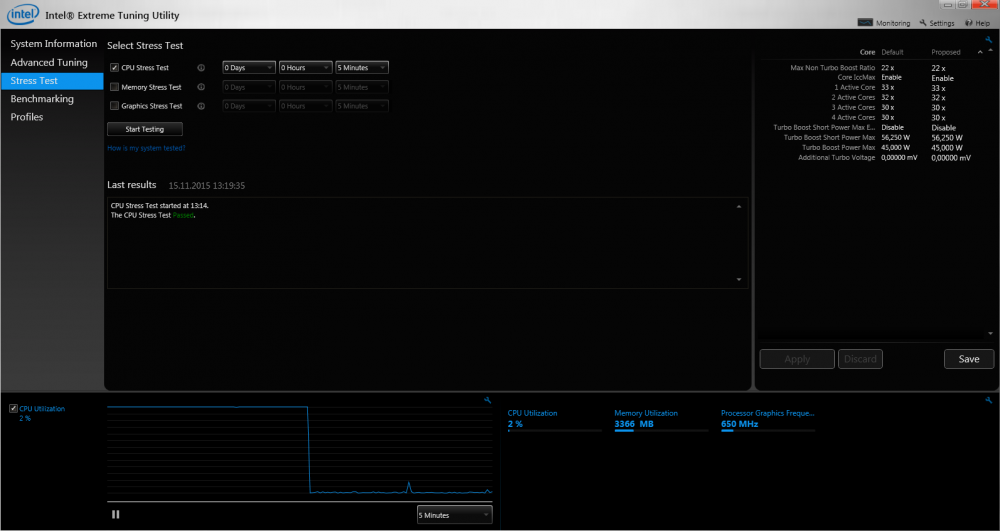The height and width of the screenshot is (531, 1000).
Task: Click info icon beside Graphics Stress Test
Action: [201, 106]
